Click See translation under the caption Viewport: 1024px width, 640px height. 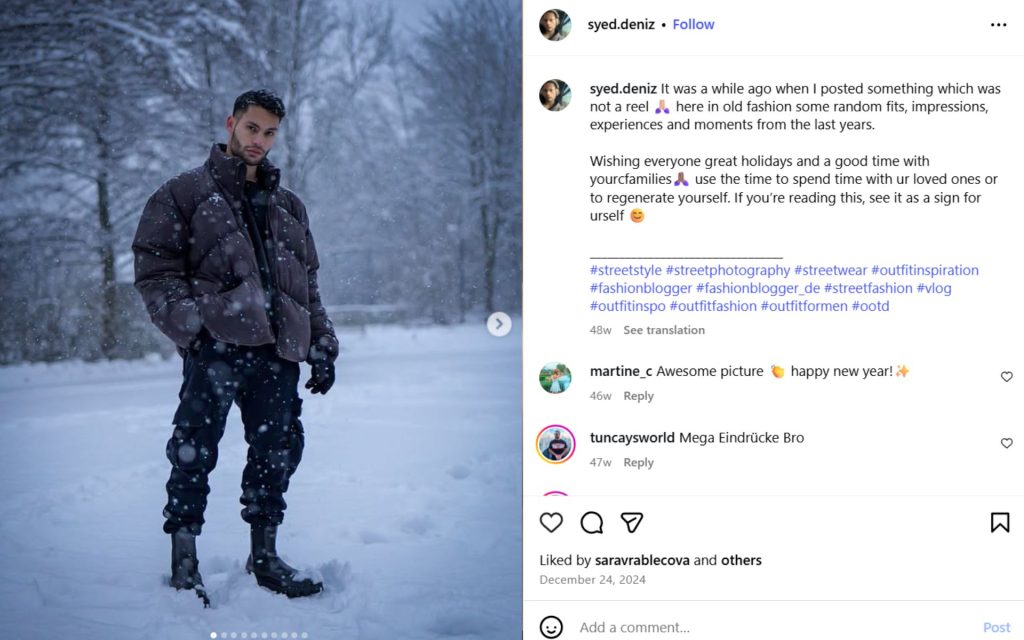tap(664, 330)
